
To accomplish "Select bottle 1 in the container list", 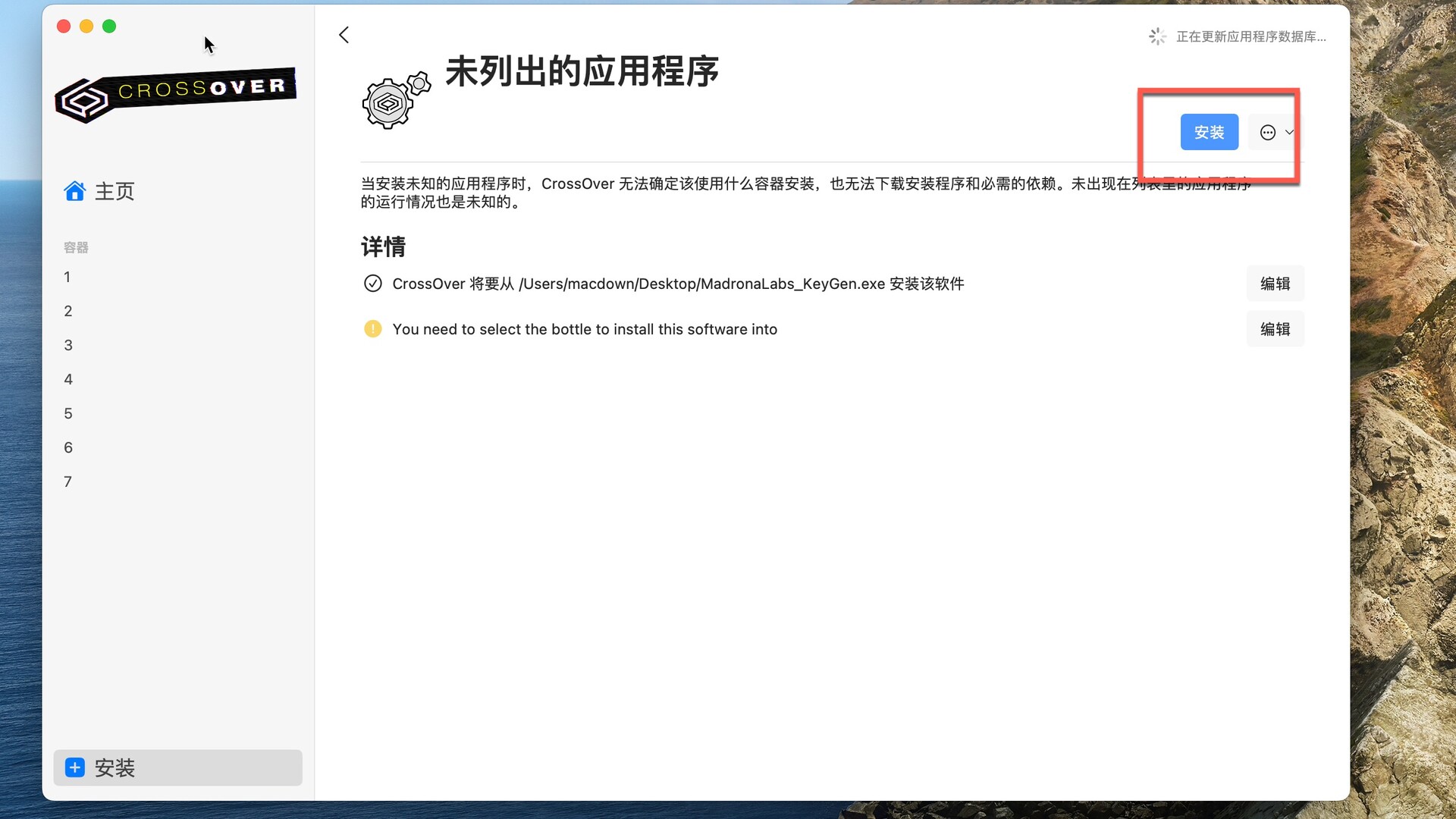I will [67, 277].
